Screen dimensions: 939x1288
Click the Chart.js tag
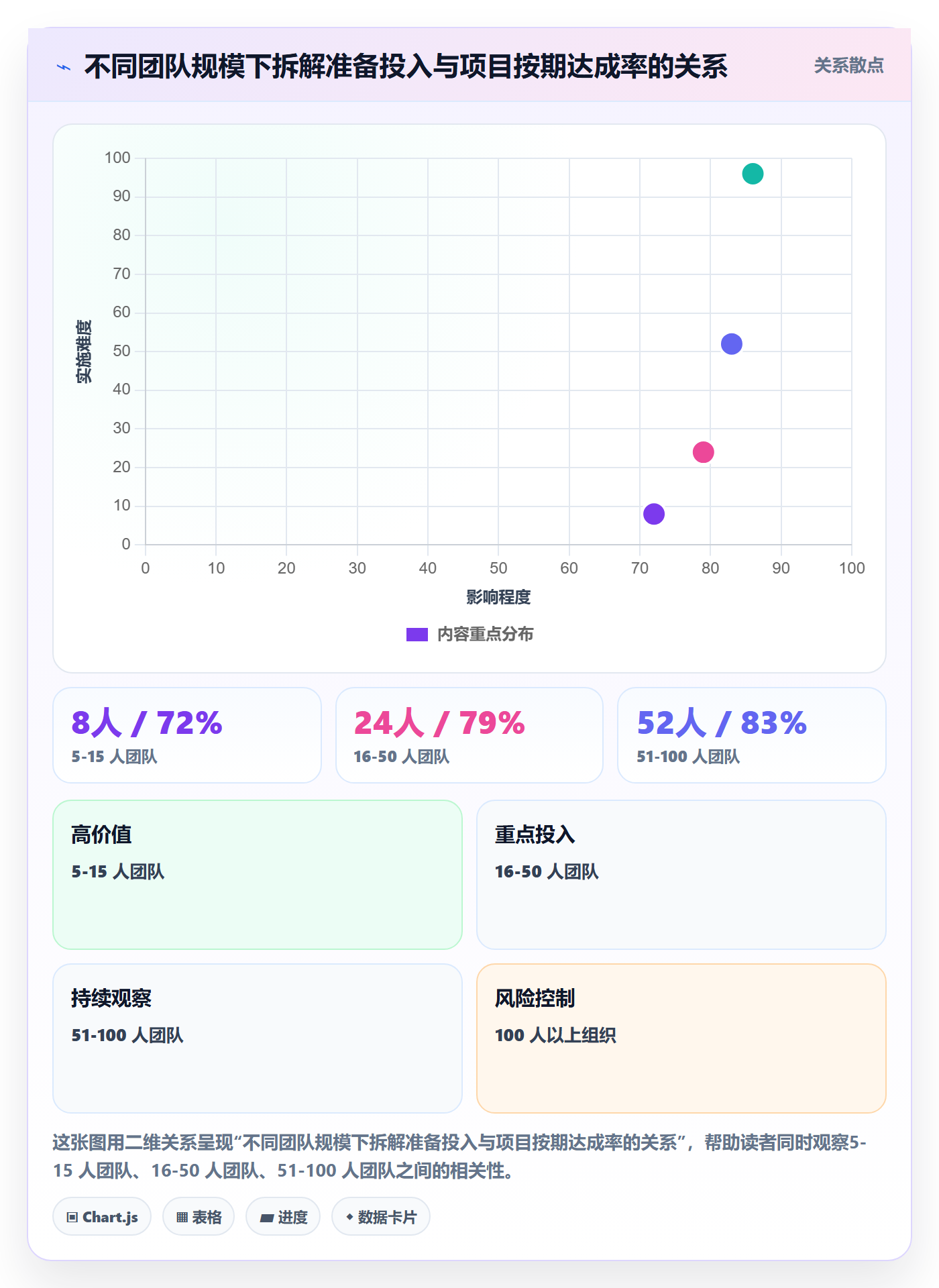[102, 1217]
